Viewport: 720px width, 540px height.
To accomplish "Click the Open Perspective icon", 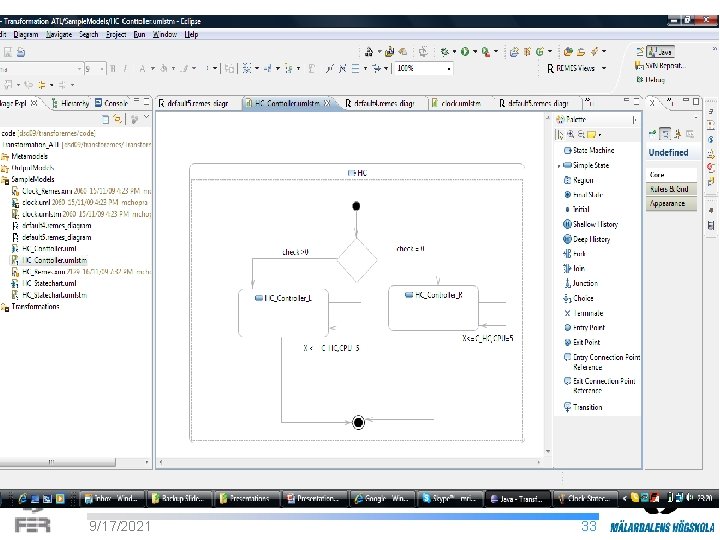I will 640,51.
